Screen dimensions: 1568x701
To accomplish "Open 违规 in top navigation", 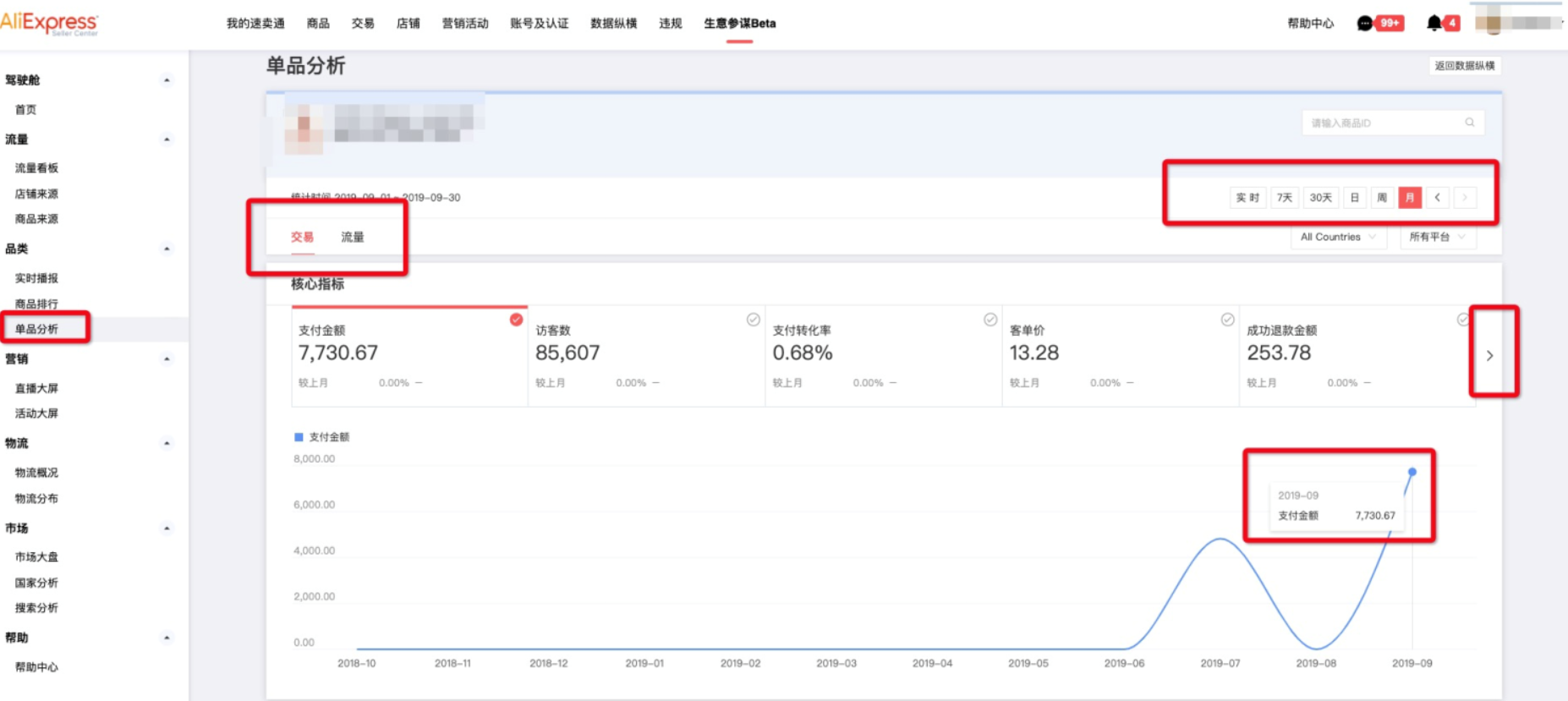I will 671,24.
